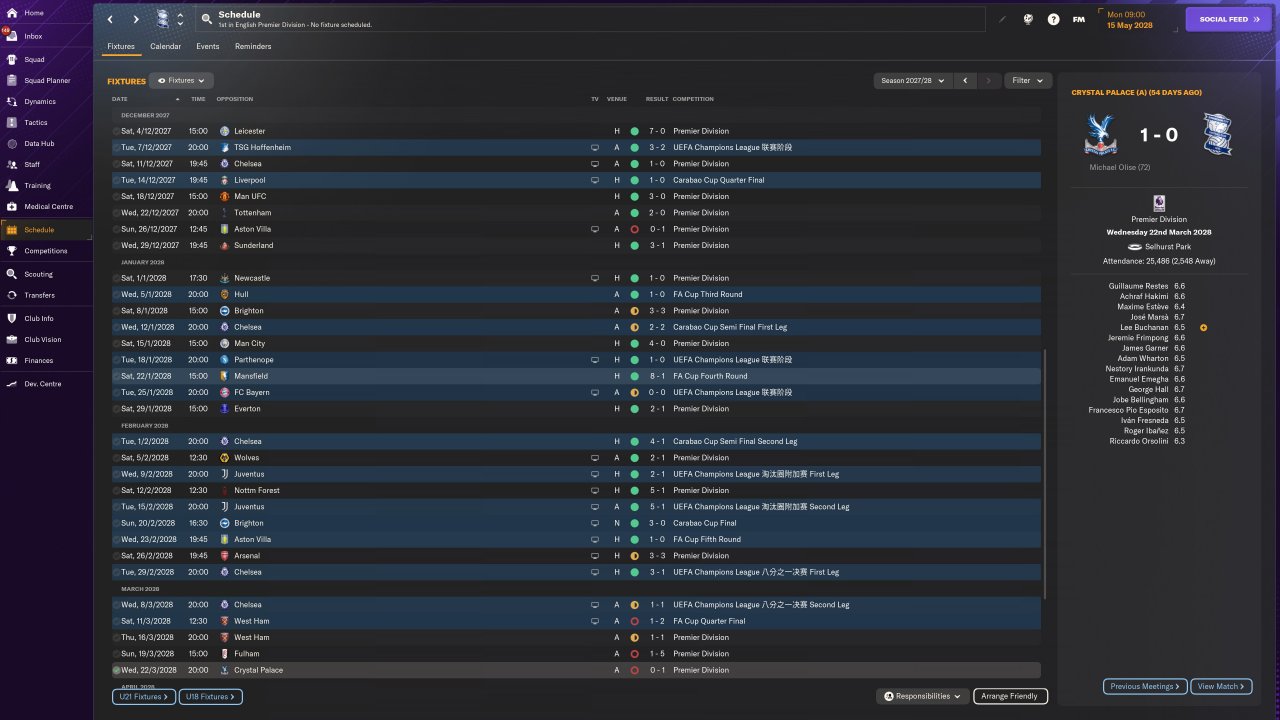Go back with the top-bar left arrow
The width and height of the screenshot is (1280, 720).
pos(110,19)
